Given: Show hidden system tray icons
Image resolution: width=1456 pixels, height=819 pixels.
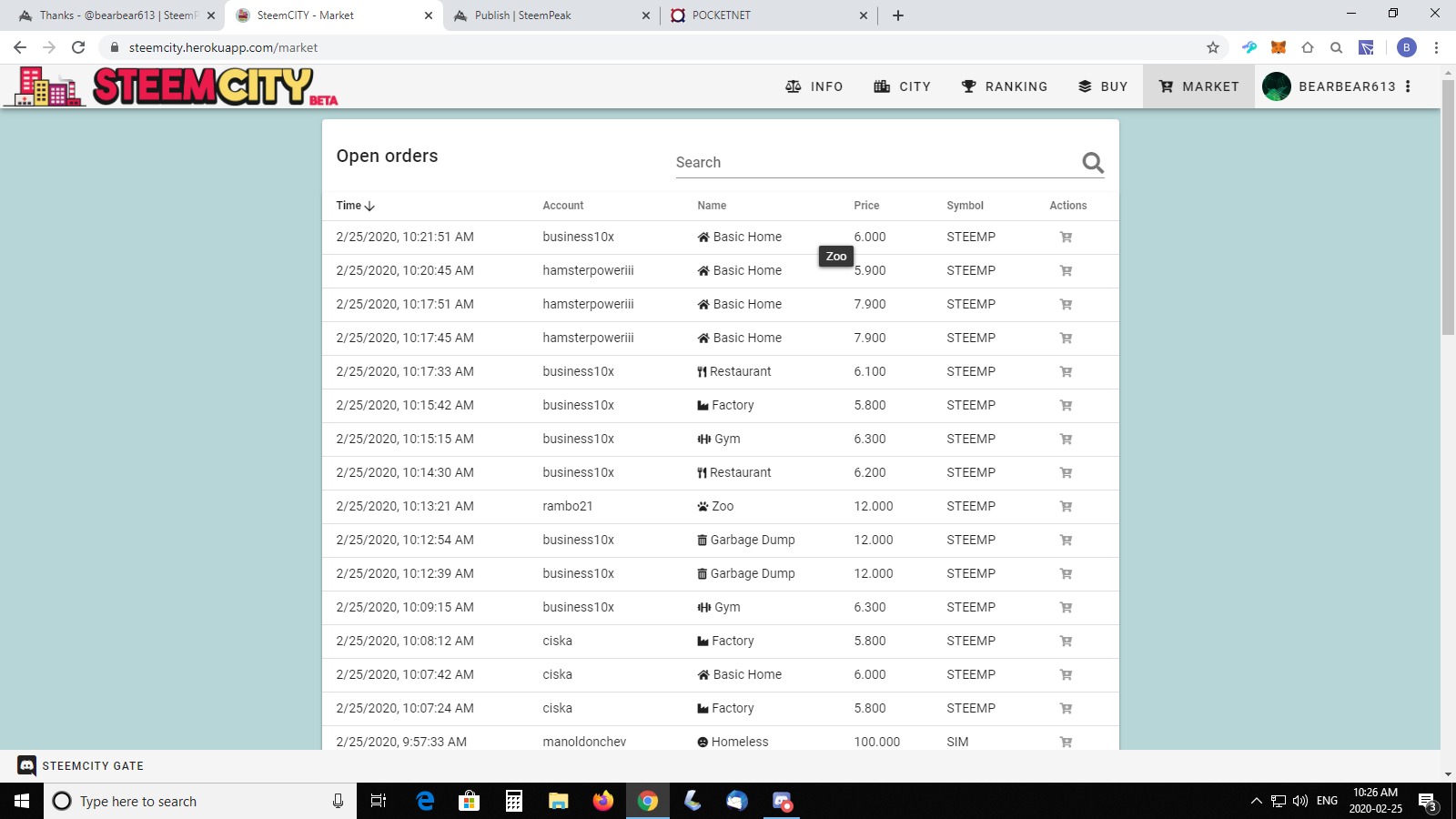Looking at the screenshot, I should (x=1256, y=801).
